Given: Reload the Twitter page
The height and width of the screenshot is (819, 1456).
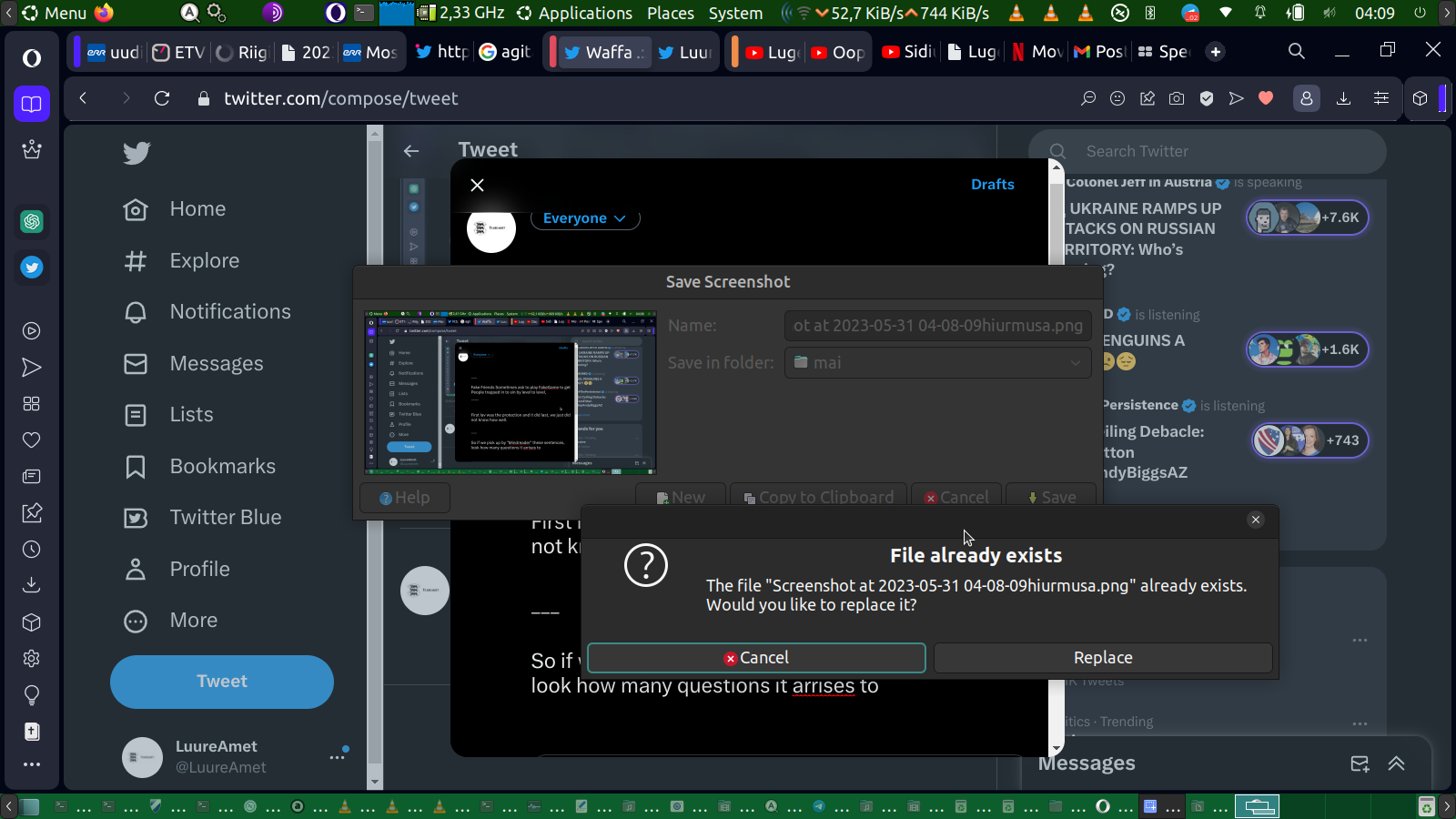Looking at the screenshot, I should click(x=162, y=98).
